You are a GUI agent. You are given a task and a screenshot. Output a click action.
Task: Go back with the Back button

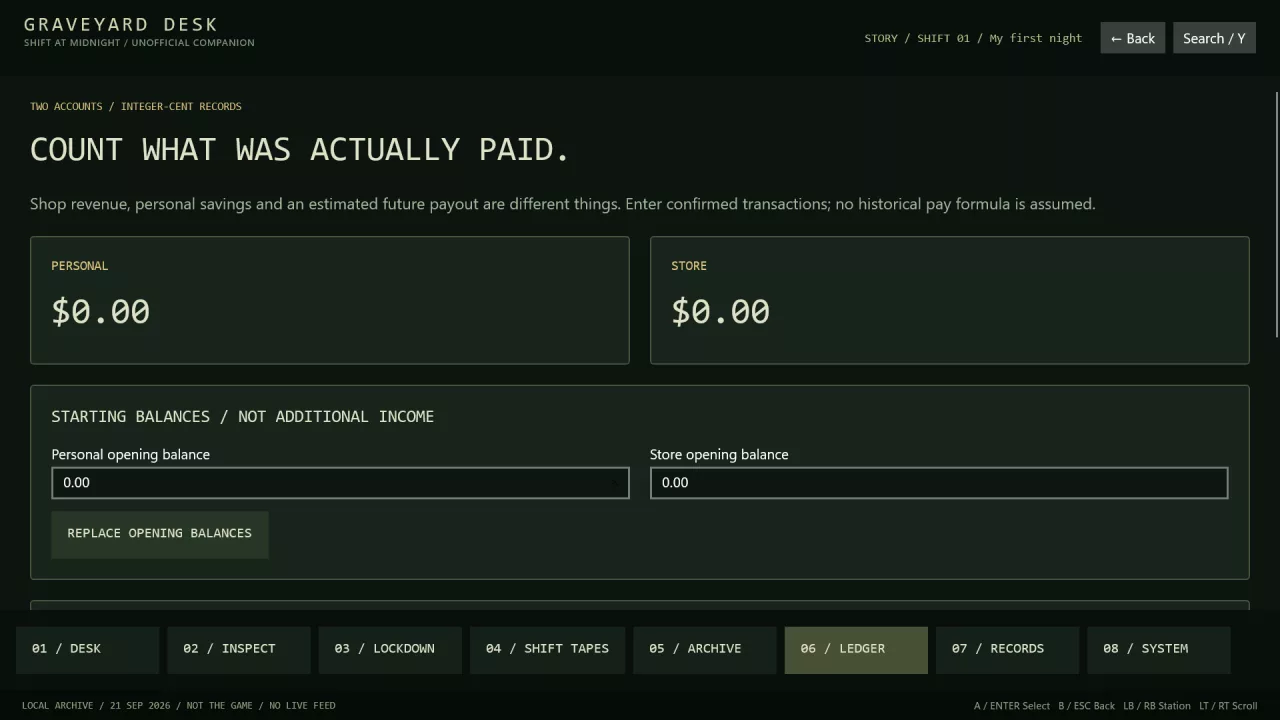[x=1132, y=38]
